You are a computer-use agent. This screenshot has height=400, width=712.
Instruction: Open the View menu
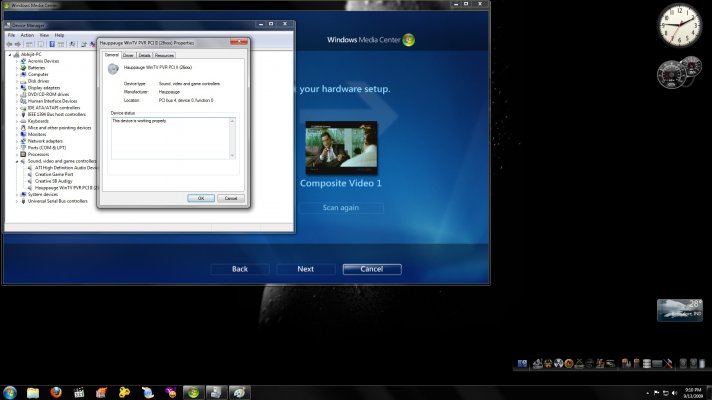pos(44,35)
